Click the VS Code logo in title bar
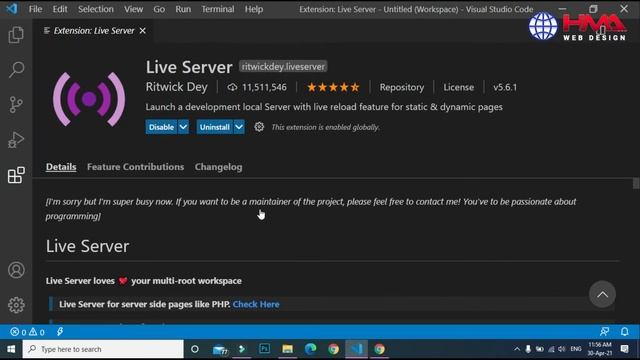 (x=12, y=9)
